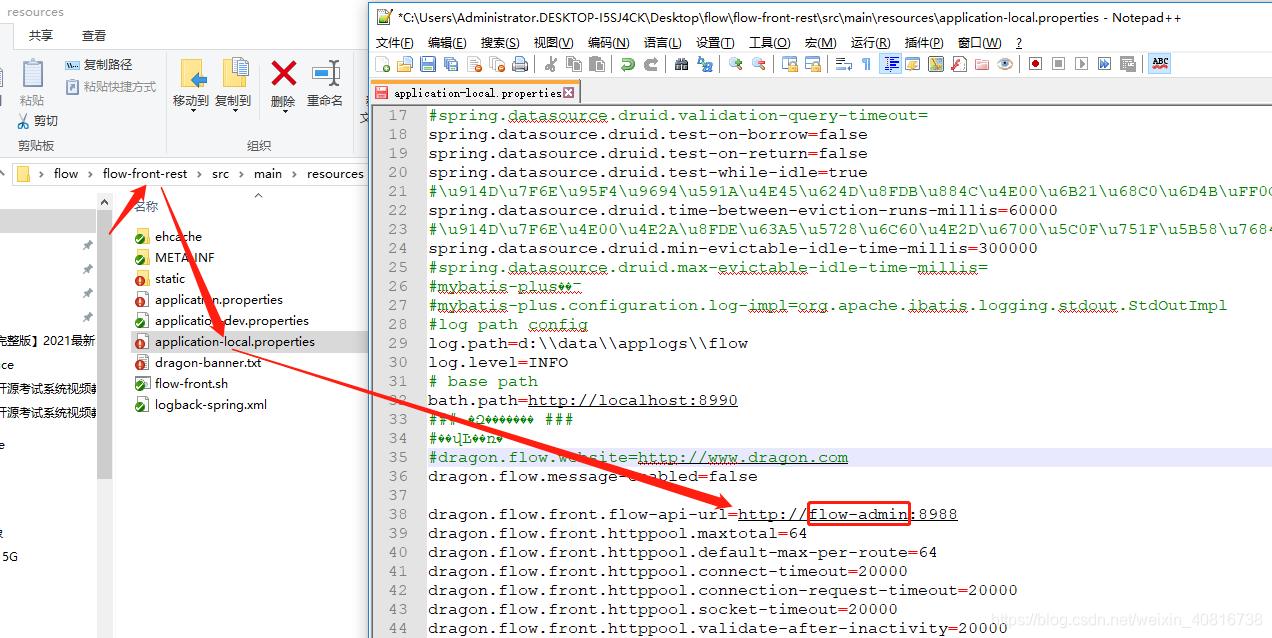Click the chevron after flow-front-rest in address bar

tap(199, 174)
